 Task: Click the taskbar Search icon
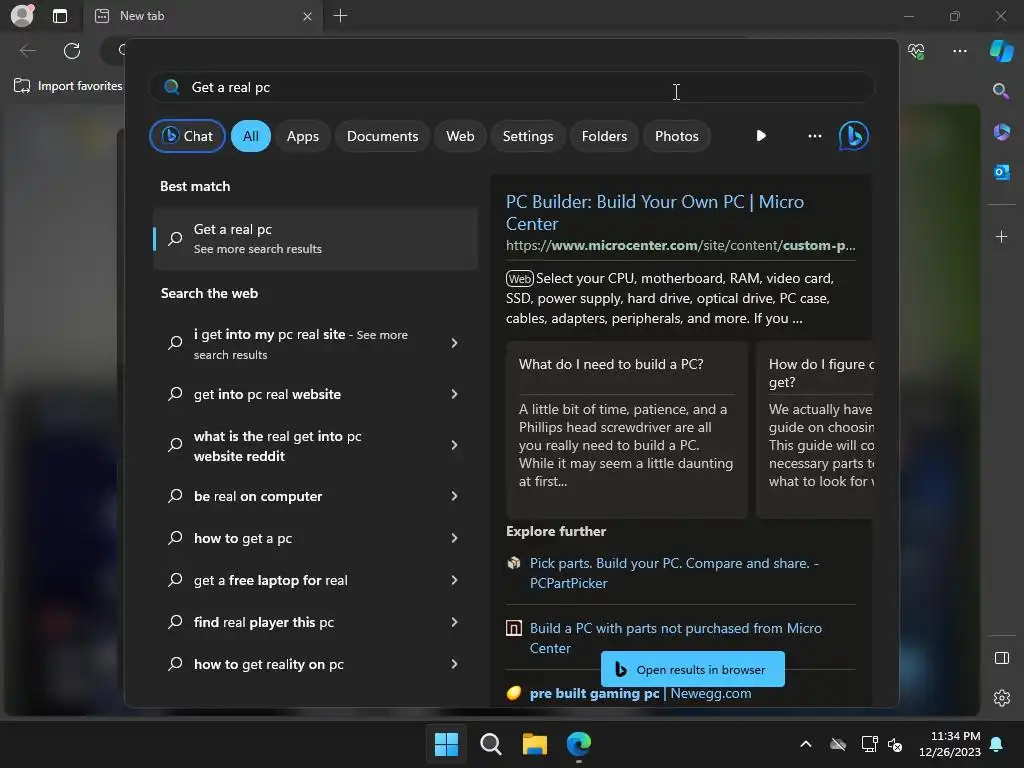tap(490, 744)
